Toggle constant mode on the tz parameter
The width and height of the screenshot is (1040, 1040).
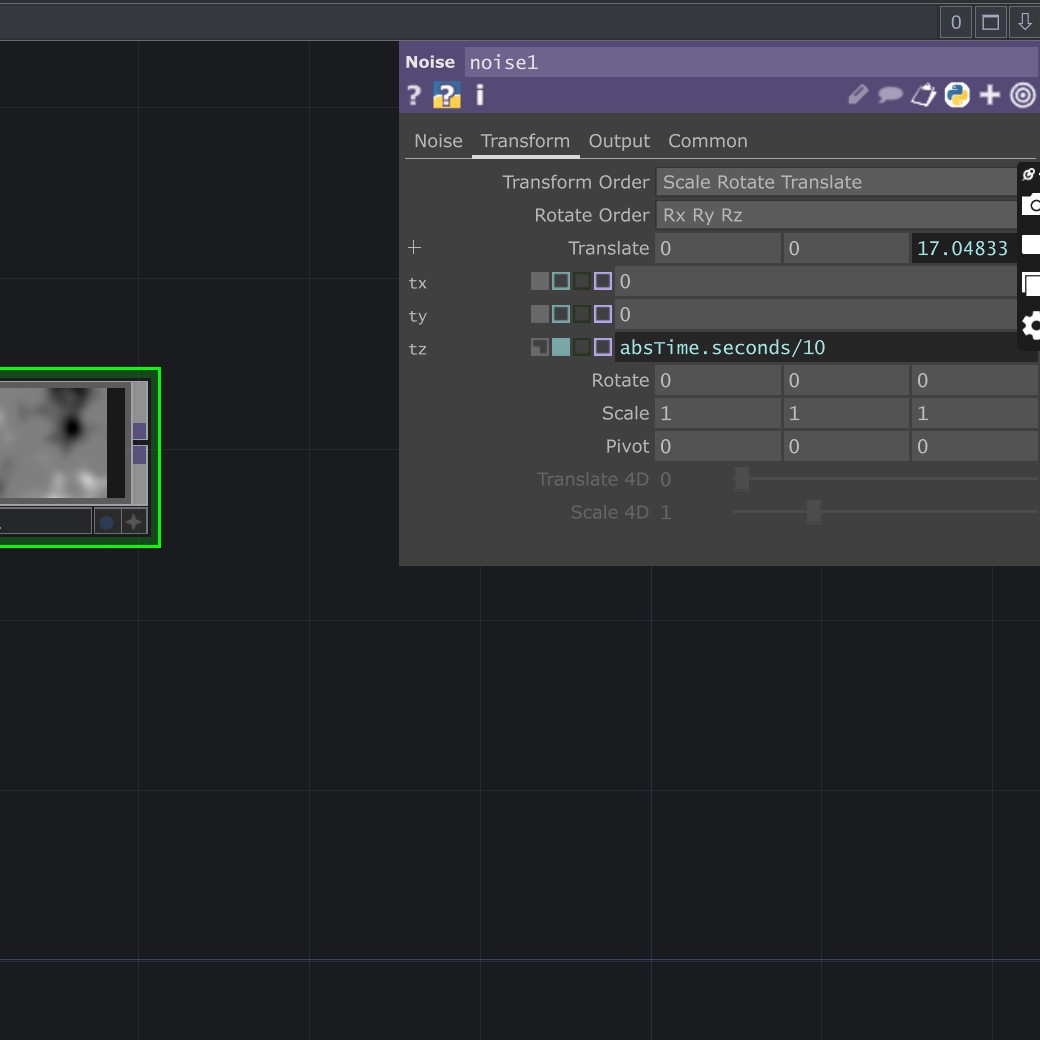point(538,346)
